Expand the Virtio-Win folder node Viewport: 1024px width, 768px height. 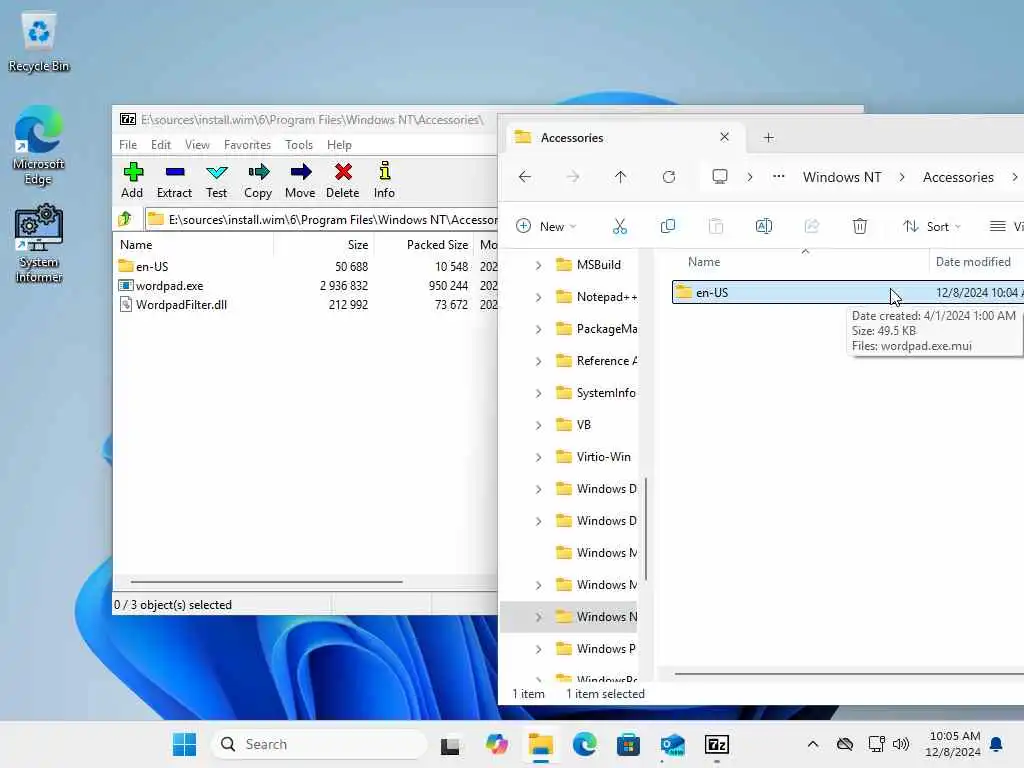click(538, 457)
